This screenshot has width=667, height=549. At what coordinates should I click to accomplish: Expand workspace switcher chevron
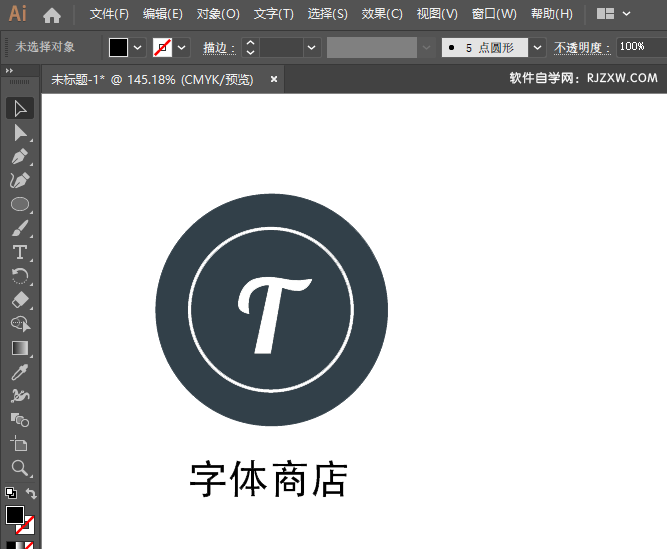coord(627,14)
